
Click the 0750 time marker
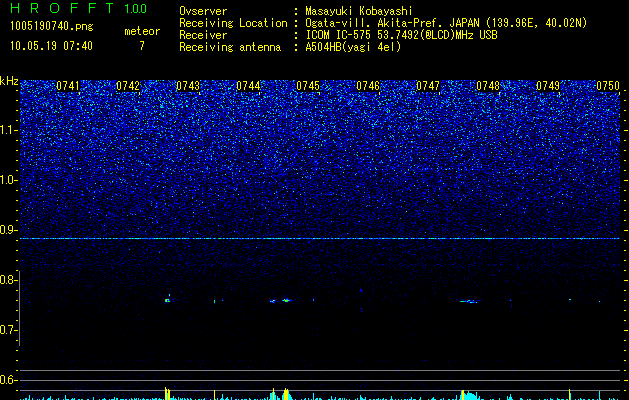coord(608,86)
